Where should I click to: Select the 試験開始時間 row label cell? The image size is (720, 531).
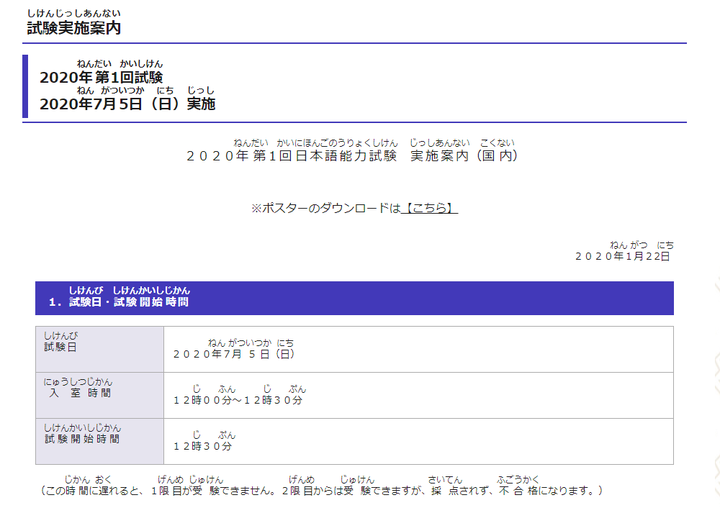[100, 441]
